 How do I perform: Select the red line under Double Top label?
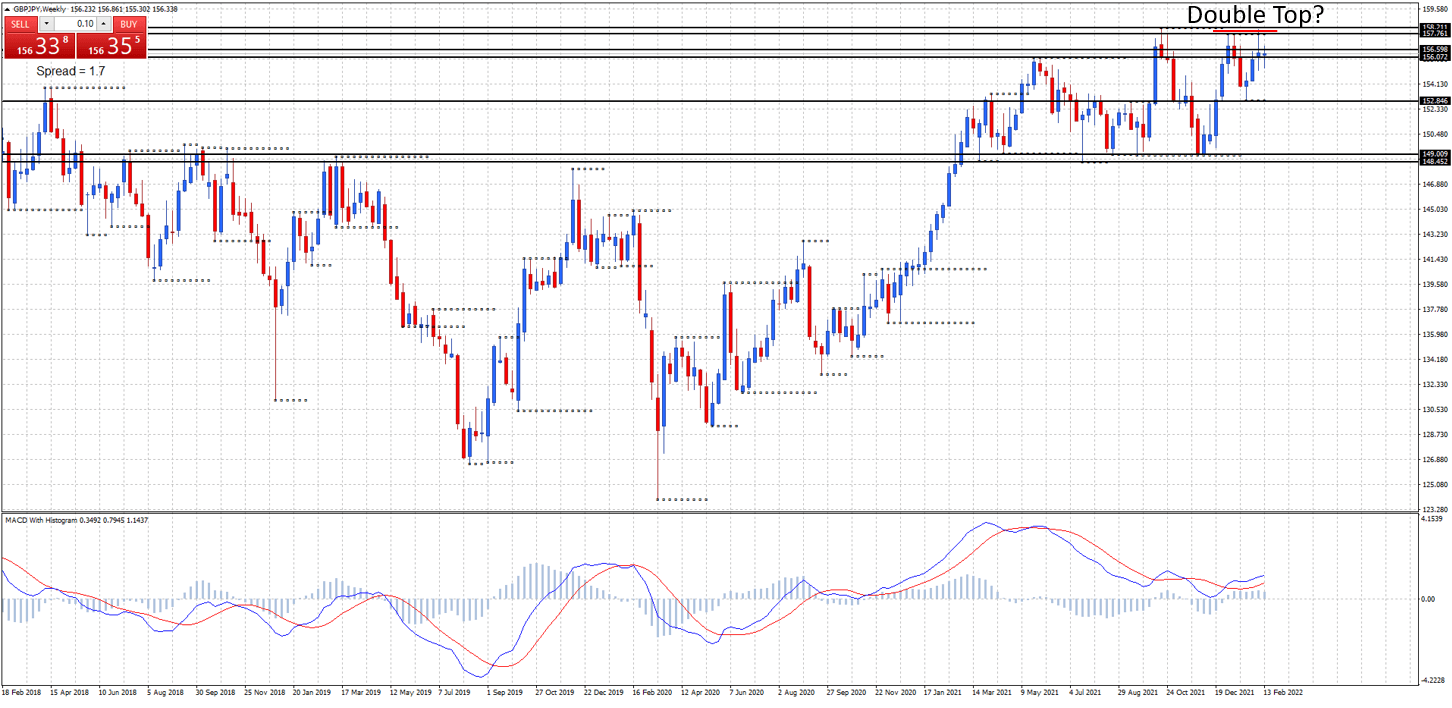tap(1244, 31)
